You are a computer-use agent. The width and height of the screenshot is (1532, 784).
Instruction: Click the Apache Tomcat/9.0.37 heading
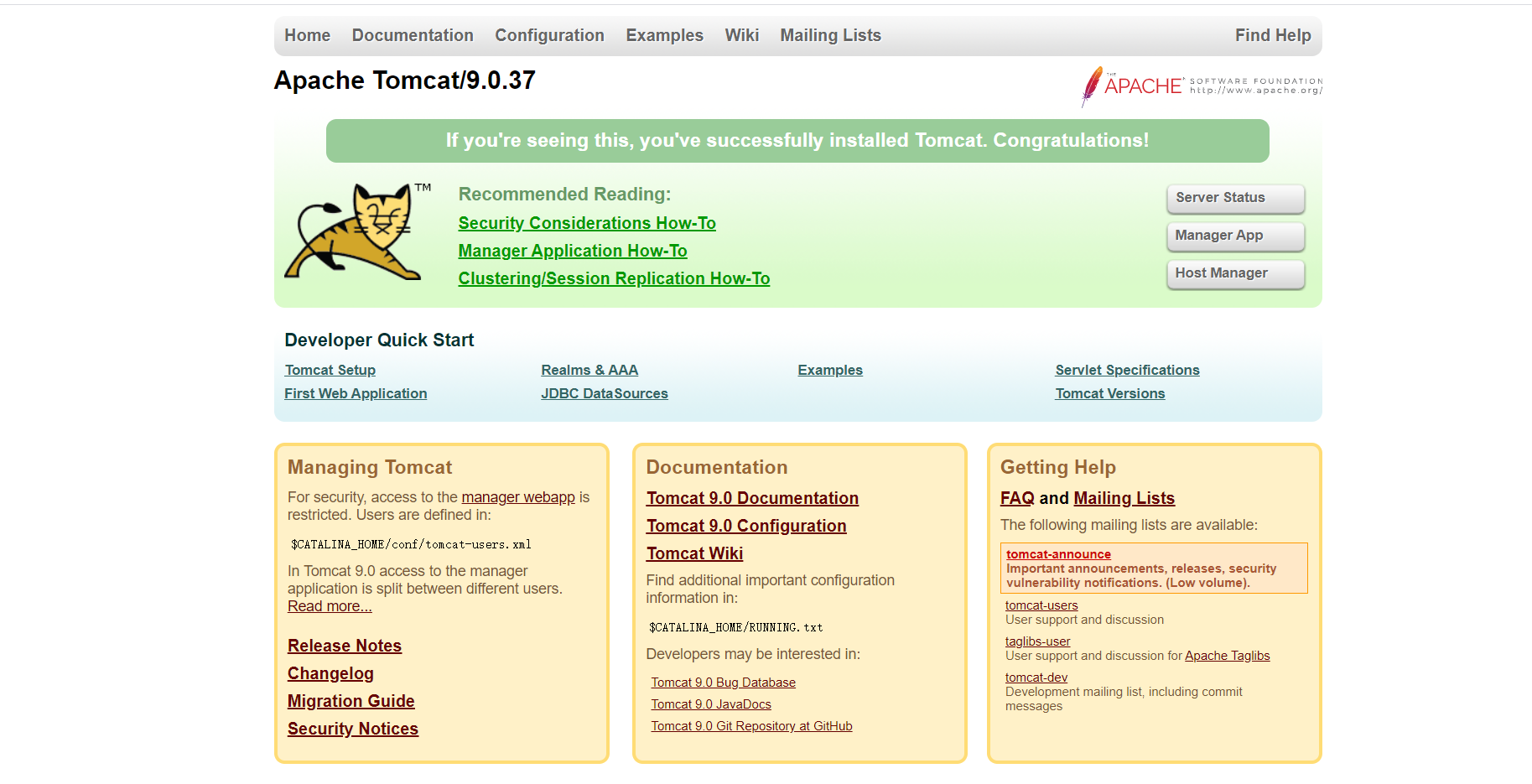click(405, 80)
